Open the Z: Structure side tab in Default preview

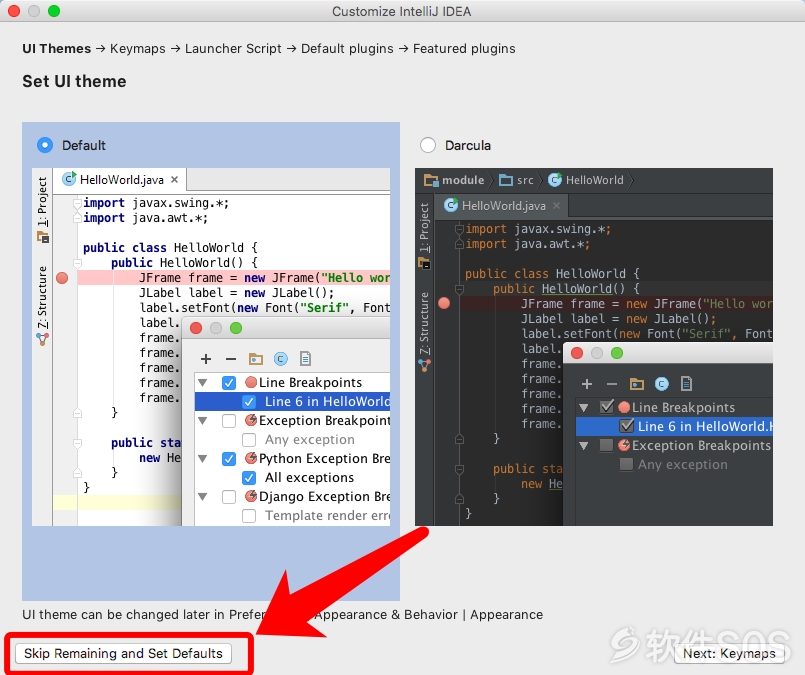pos(42,298)
